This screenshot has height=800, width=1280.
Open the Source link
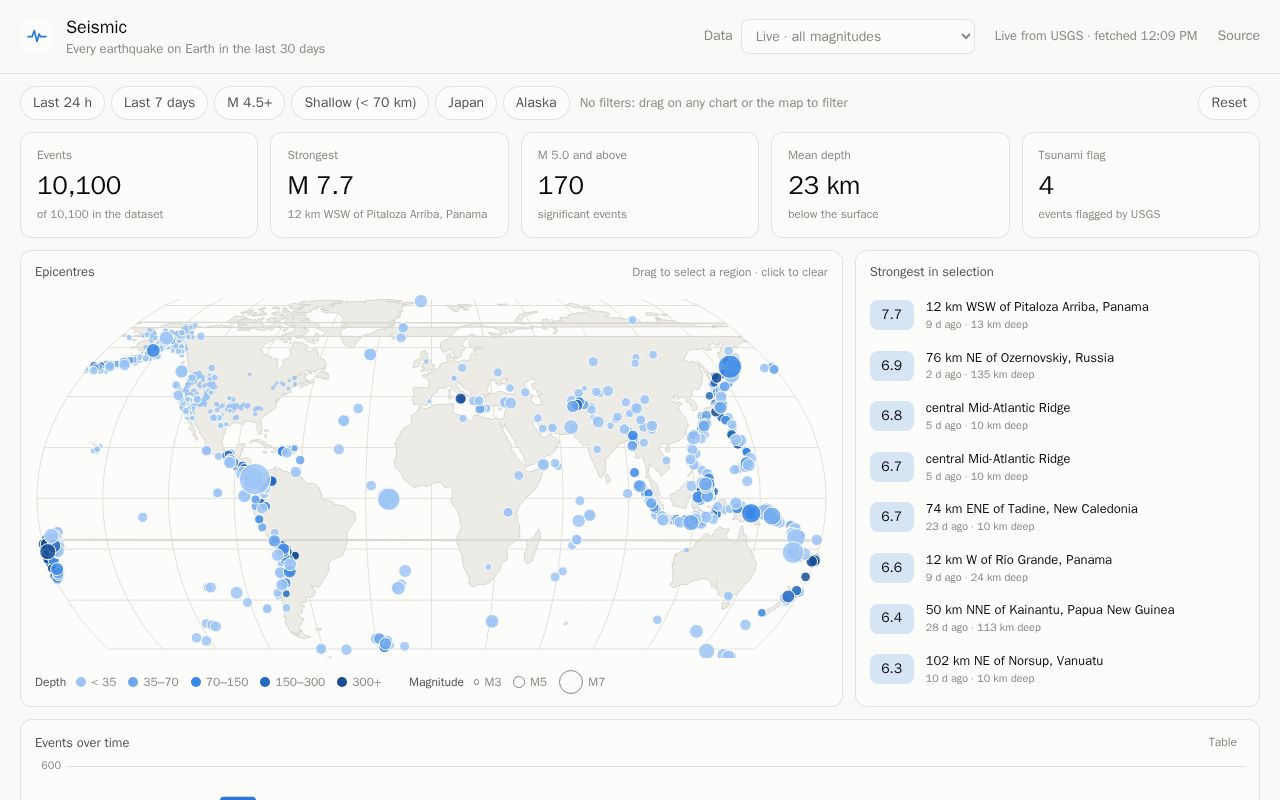[1238, 36]
